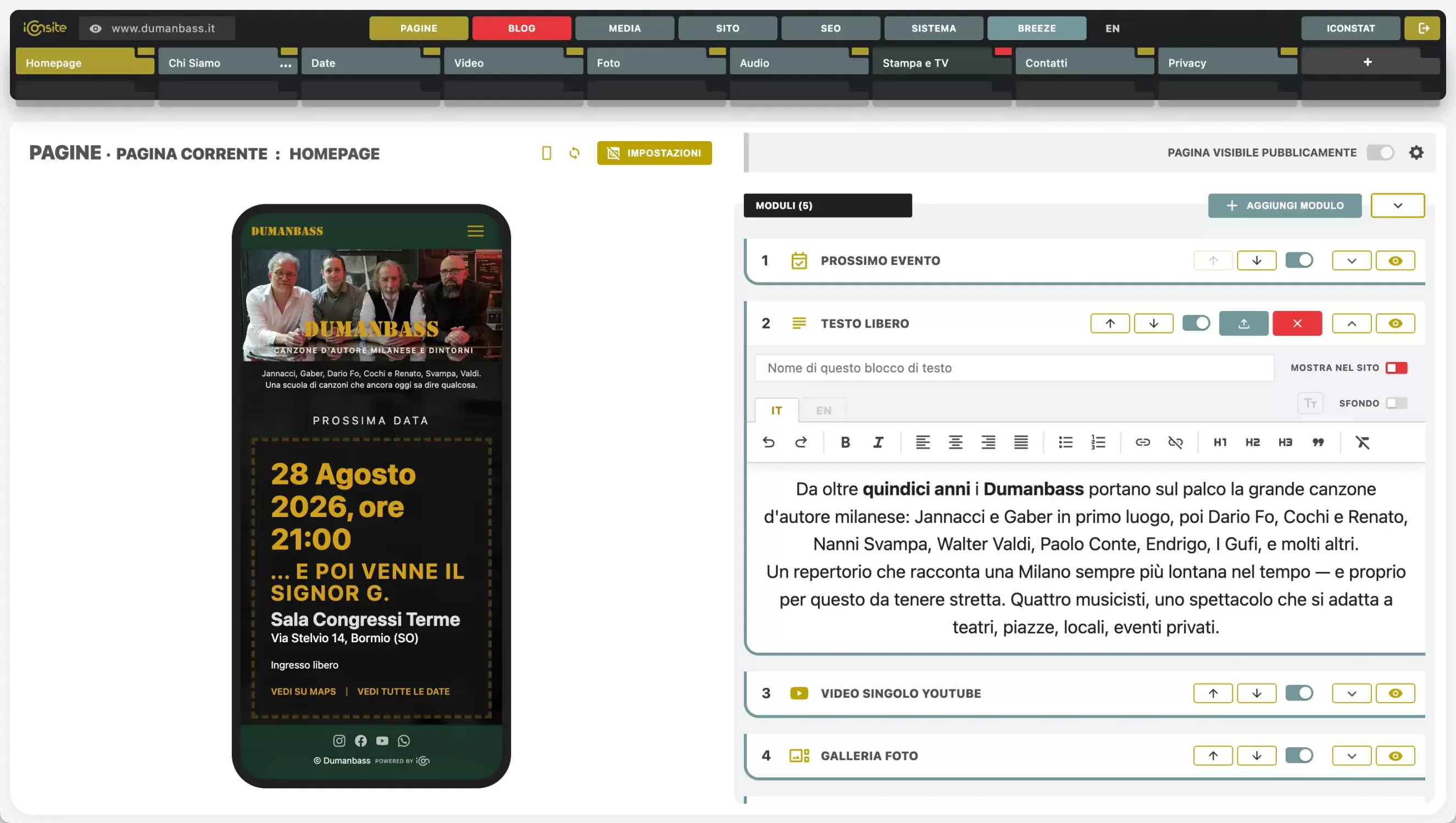Click the undo icon in text editor

[768, 442]
